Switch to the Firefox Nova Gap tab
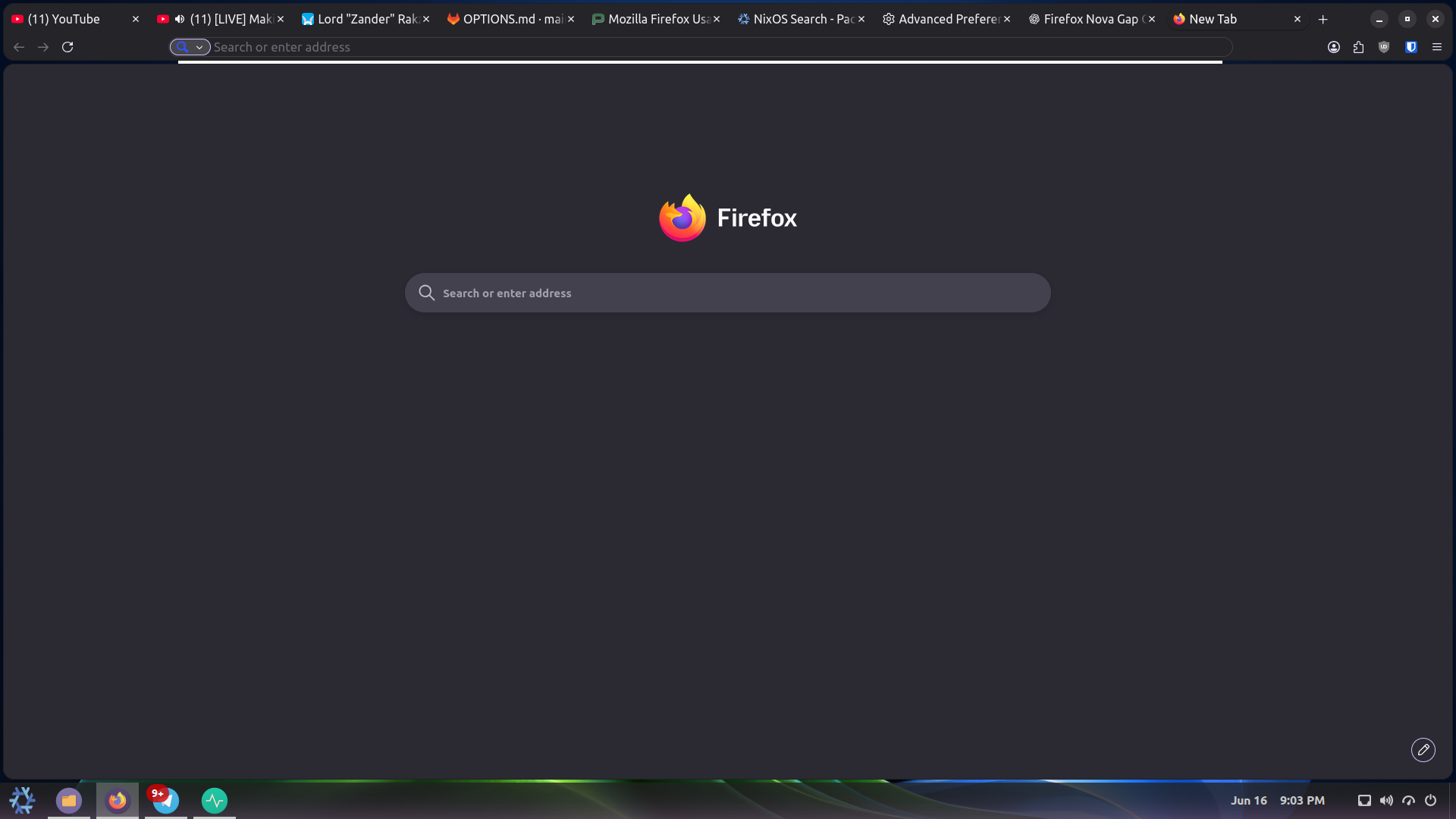 [1093, 19]
